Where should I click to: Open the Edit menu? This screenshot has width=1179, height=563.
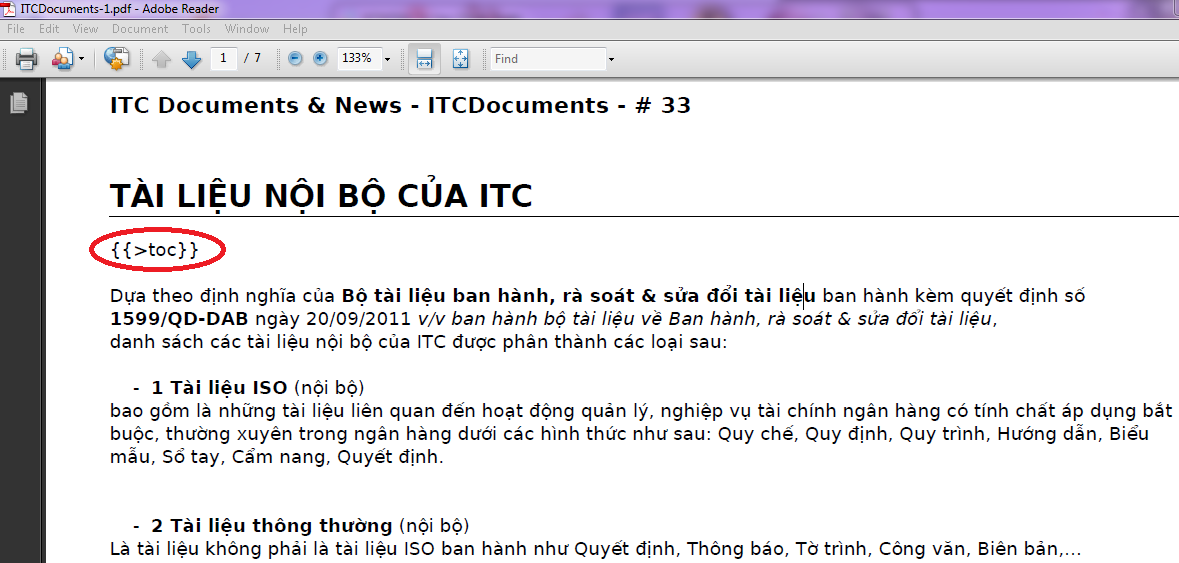tap(49, 29)
